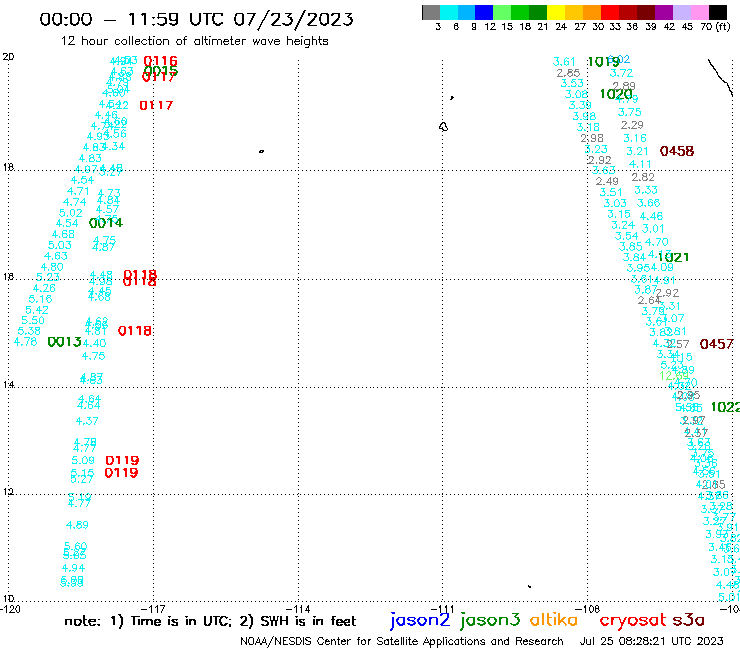Click the green 1020 time stamp
Viewport: 740px width, 650px height.
click(616, 94)
